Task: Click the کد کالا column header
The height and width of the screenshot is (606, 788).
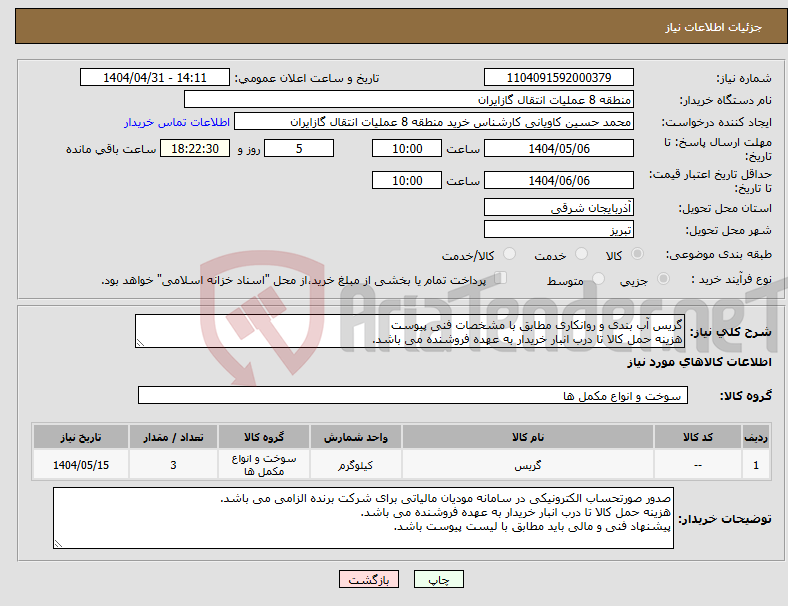Action: tap(698, 437)
